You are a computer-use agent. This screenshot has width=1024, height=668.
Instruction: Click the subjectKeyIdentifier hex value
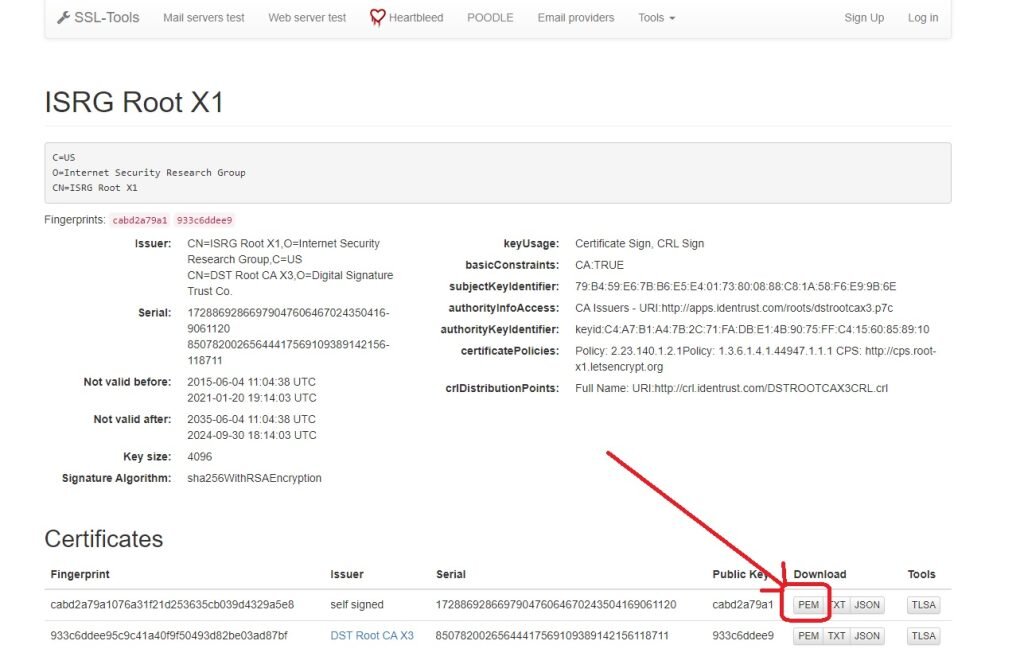click(x=735, y=287)
